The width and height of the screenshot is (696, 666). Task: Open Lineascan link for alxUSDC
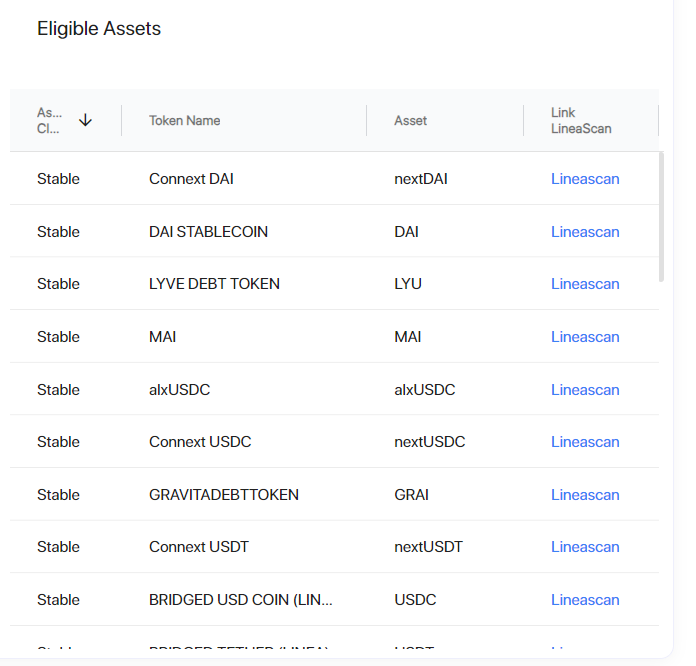pyautogui.click(x=585, y=390)
